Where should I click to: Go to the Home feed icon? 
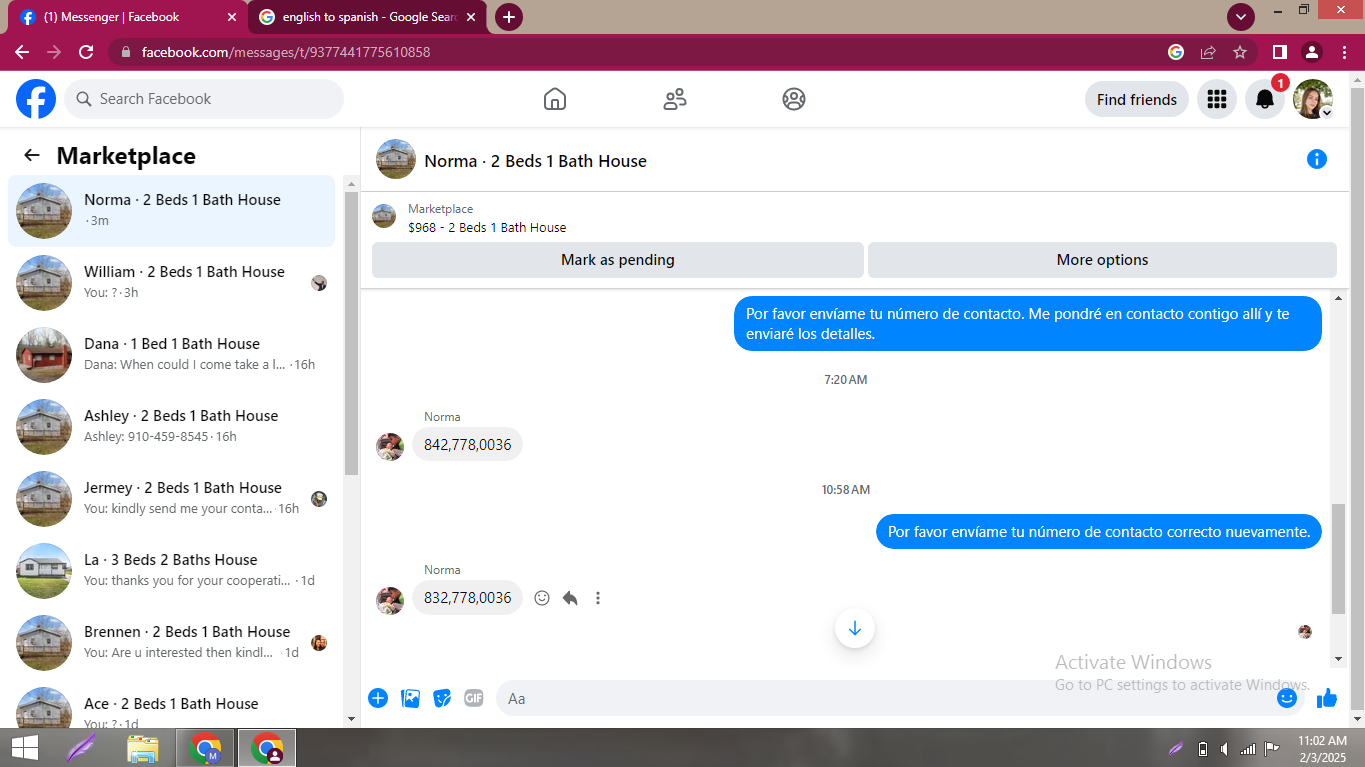click(555, 99)
